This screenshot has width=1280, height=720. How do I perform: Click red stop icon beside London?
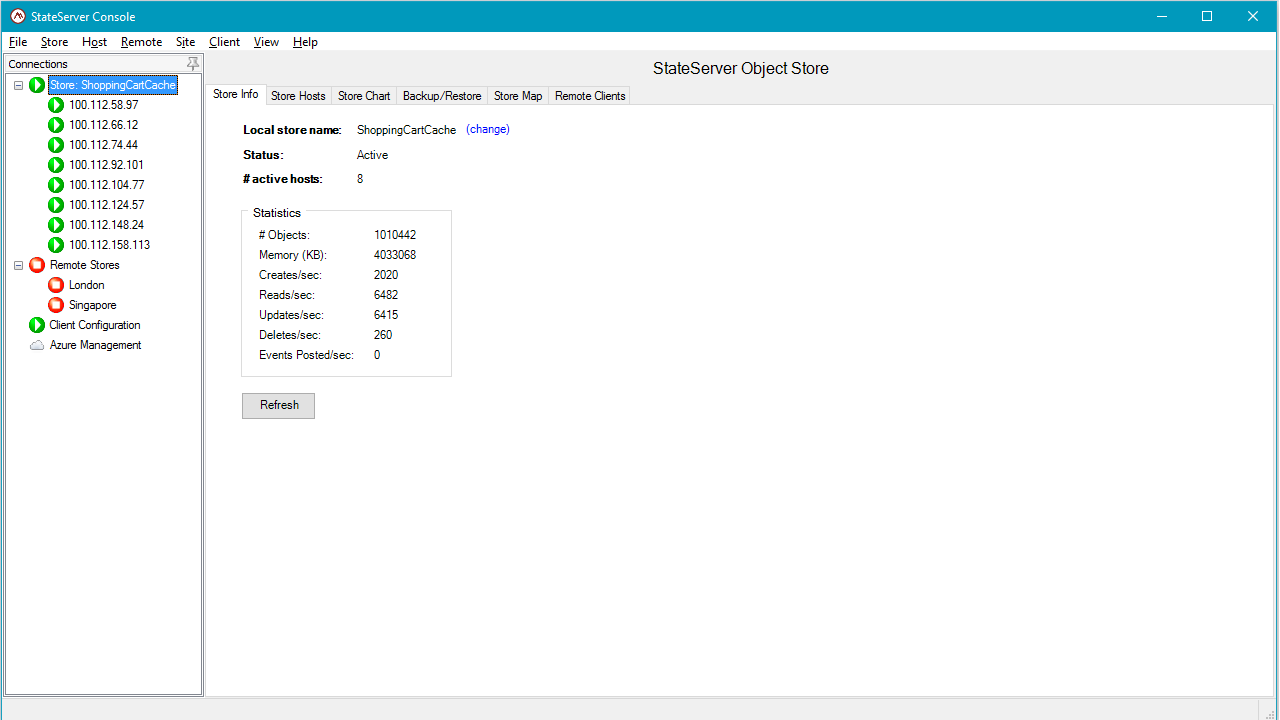[x=56, y=285]
